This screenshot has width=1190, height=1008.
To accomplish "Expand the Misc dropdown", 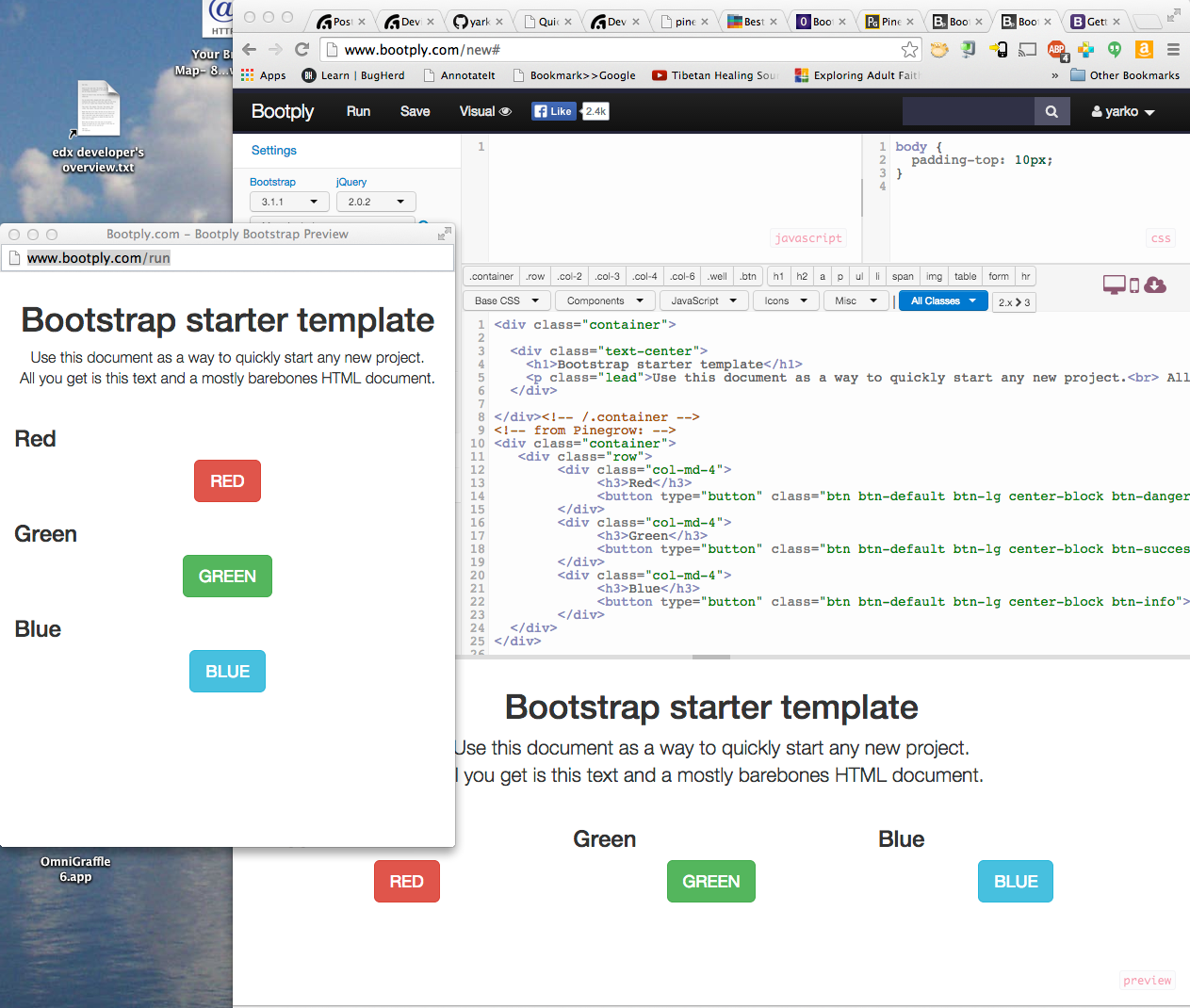I will [856, 301].
